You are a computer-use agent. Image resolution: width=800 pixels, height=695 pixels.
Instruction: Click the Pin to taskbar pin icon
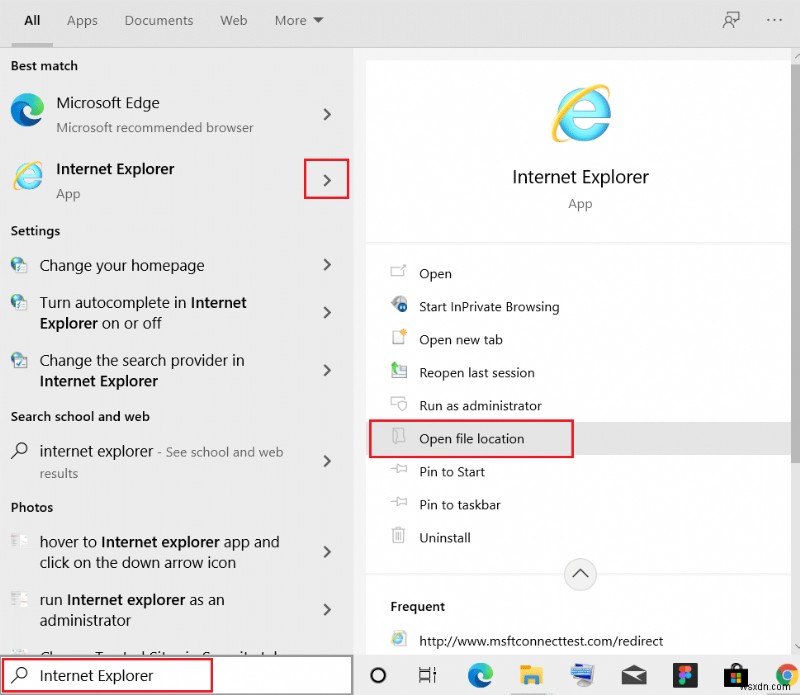399,502
